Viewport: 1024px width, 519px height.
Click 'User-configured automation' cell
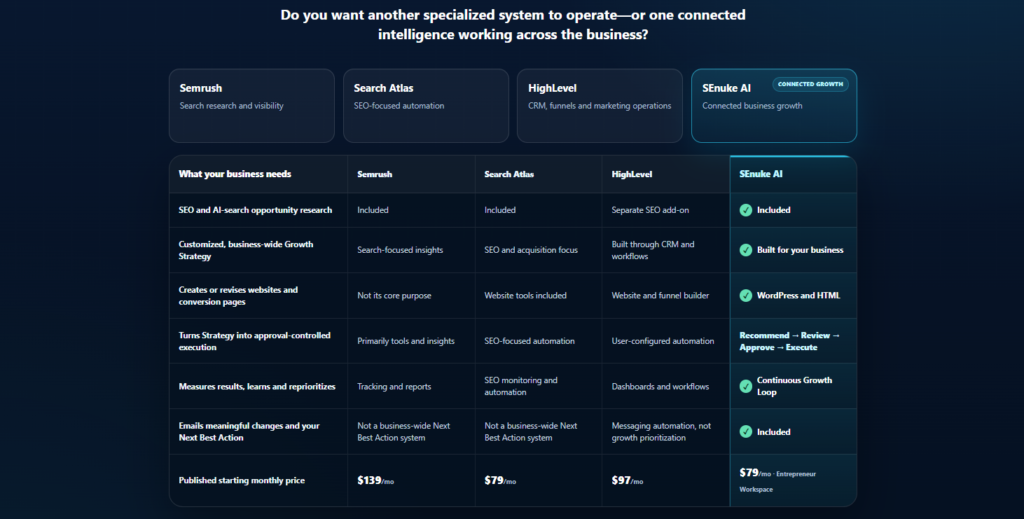pyautogui.click(x=663, y=341)
